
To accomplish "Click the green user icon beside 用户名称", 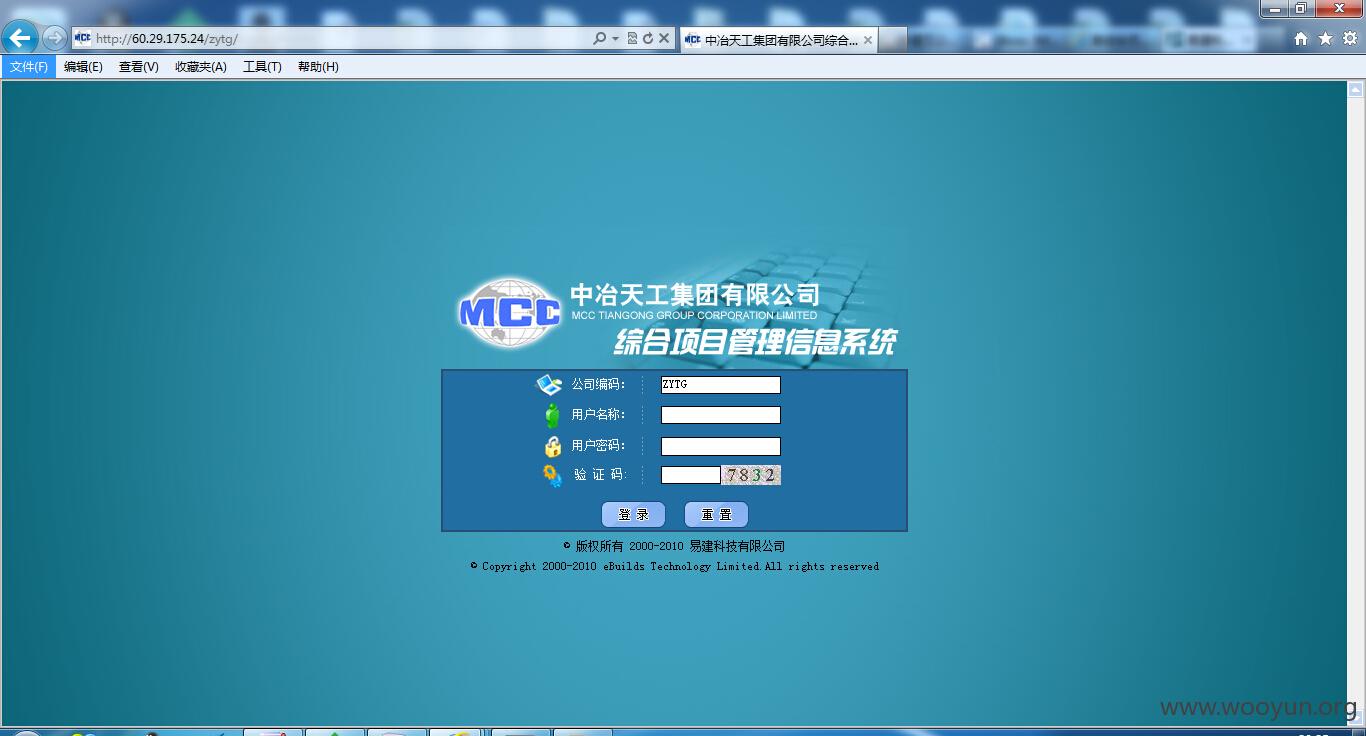I will (x=552, y=415).
